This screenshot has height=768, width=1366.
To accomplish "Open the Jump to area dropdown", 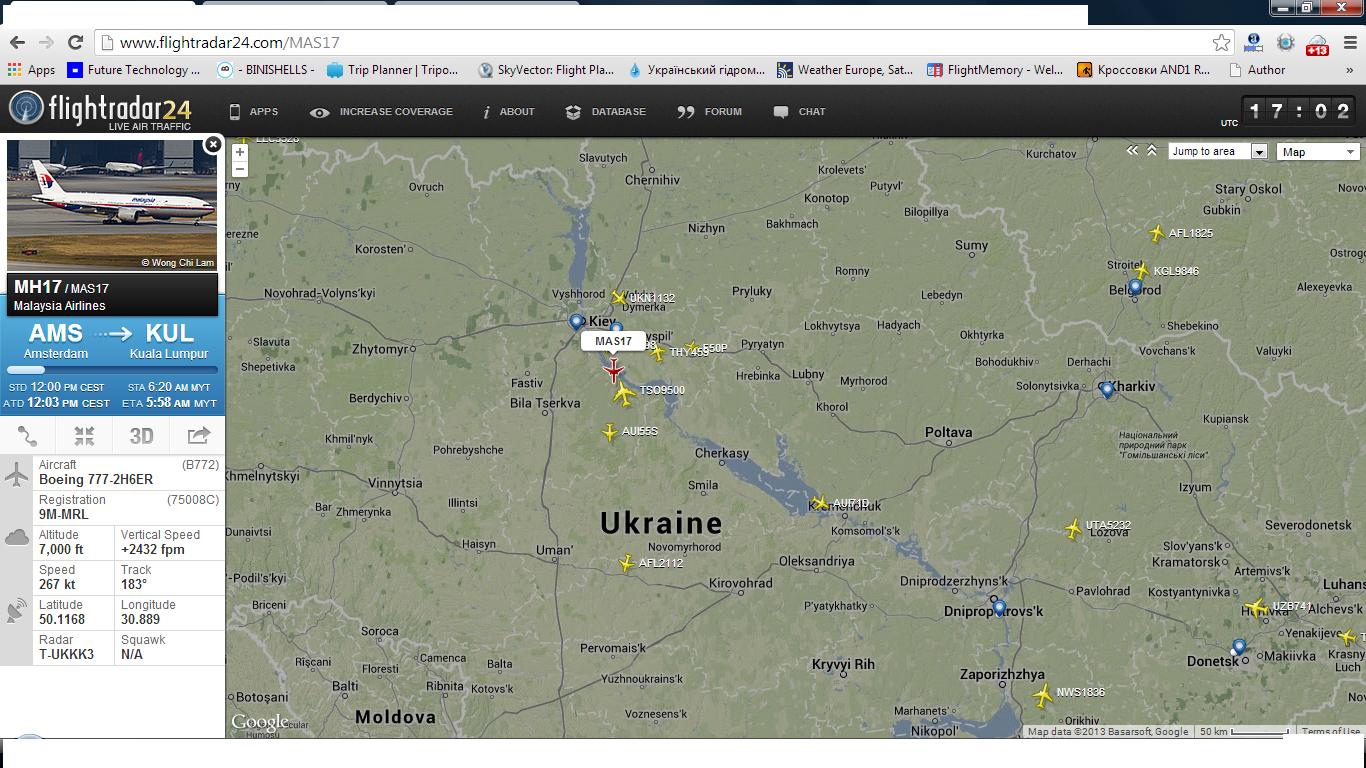I will [x=1218, y=152].
